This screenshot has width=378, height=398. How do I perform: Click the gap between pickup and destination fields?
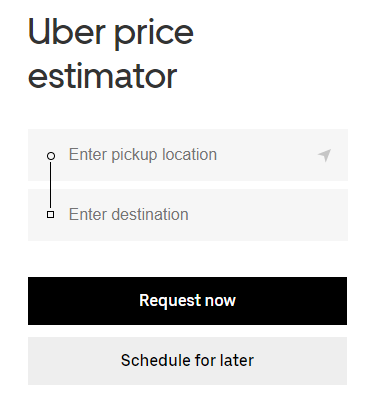(188, 185)
